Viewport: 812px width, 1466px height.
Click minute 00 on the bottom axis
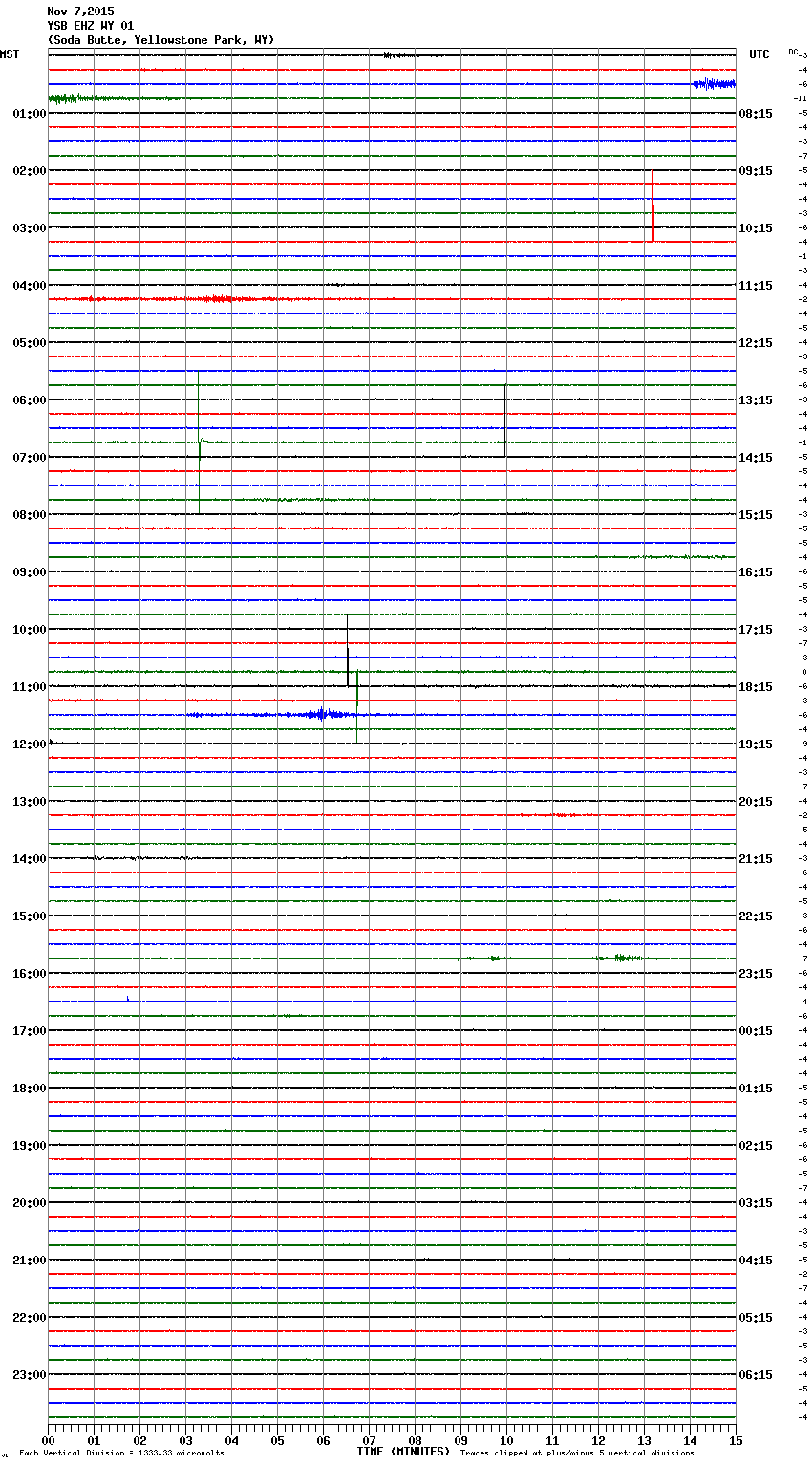click(48, 1440)
